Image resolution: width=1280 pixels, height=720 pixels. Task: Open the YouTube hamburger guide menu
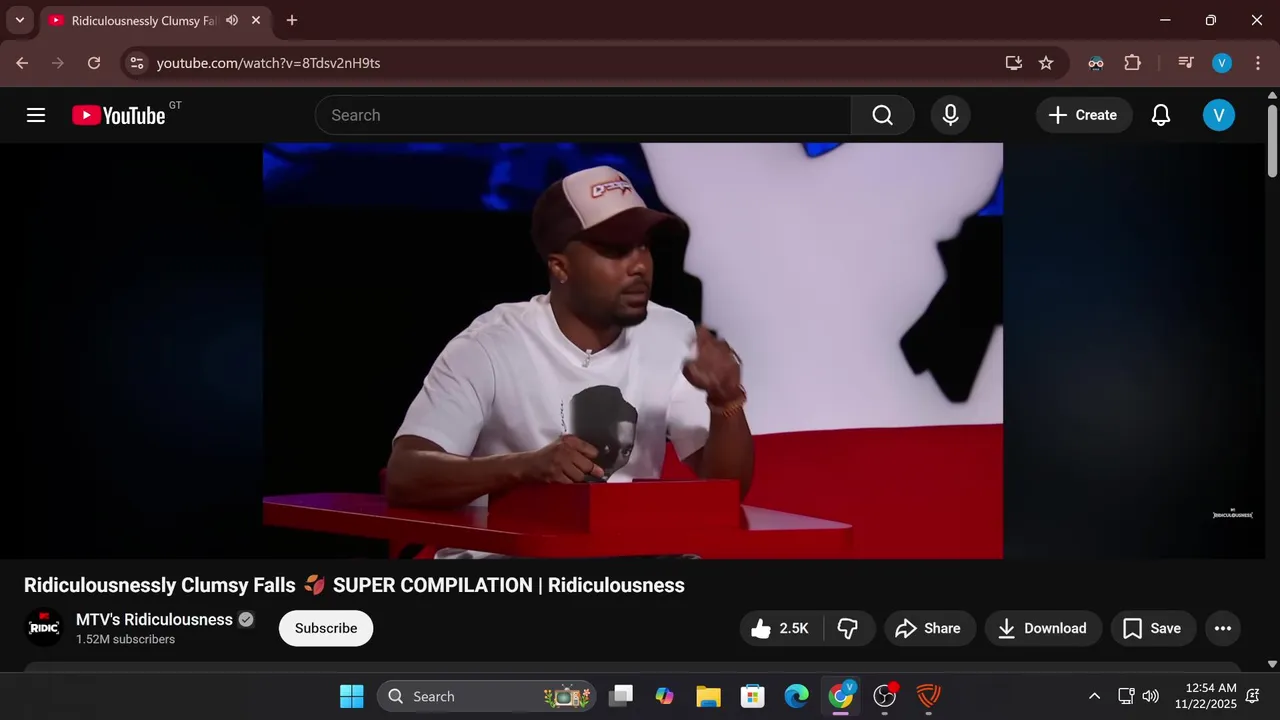(x=36, y=115)
